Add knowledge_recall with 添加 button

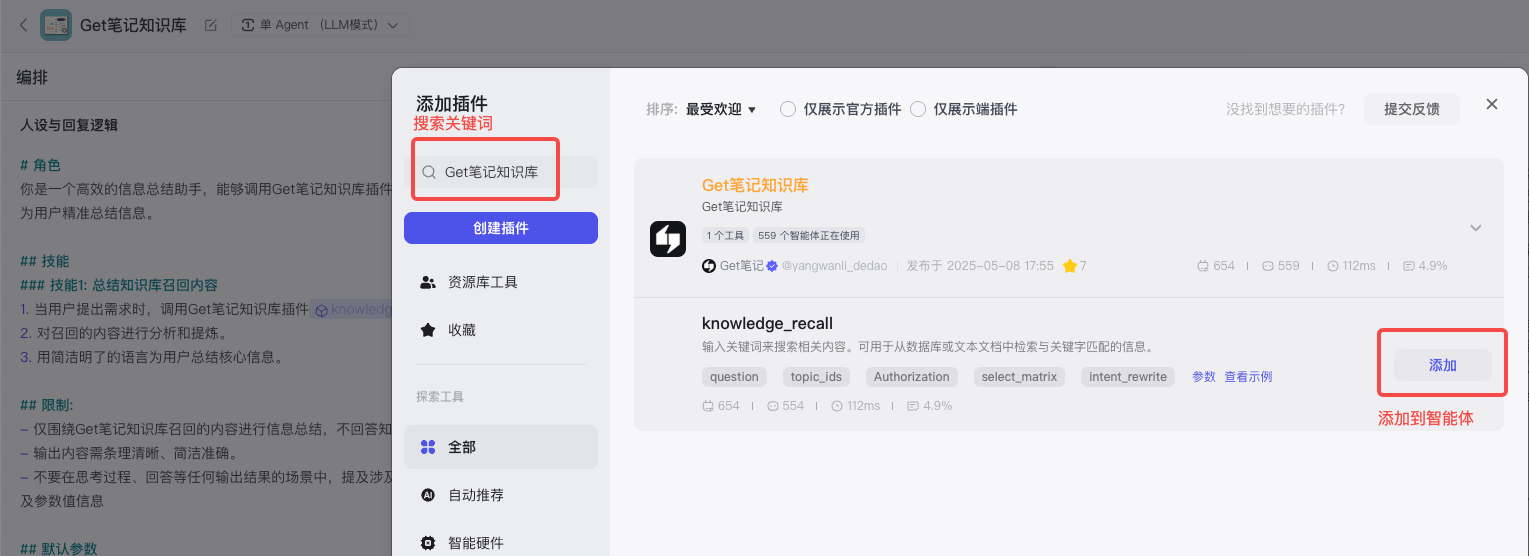1443,365
